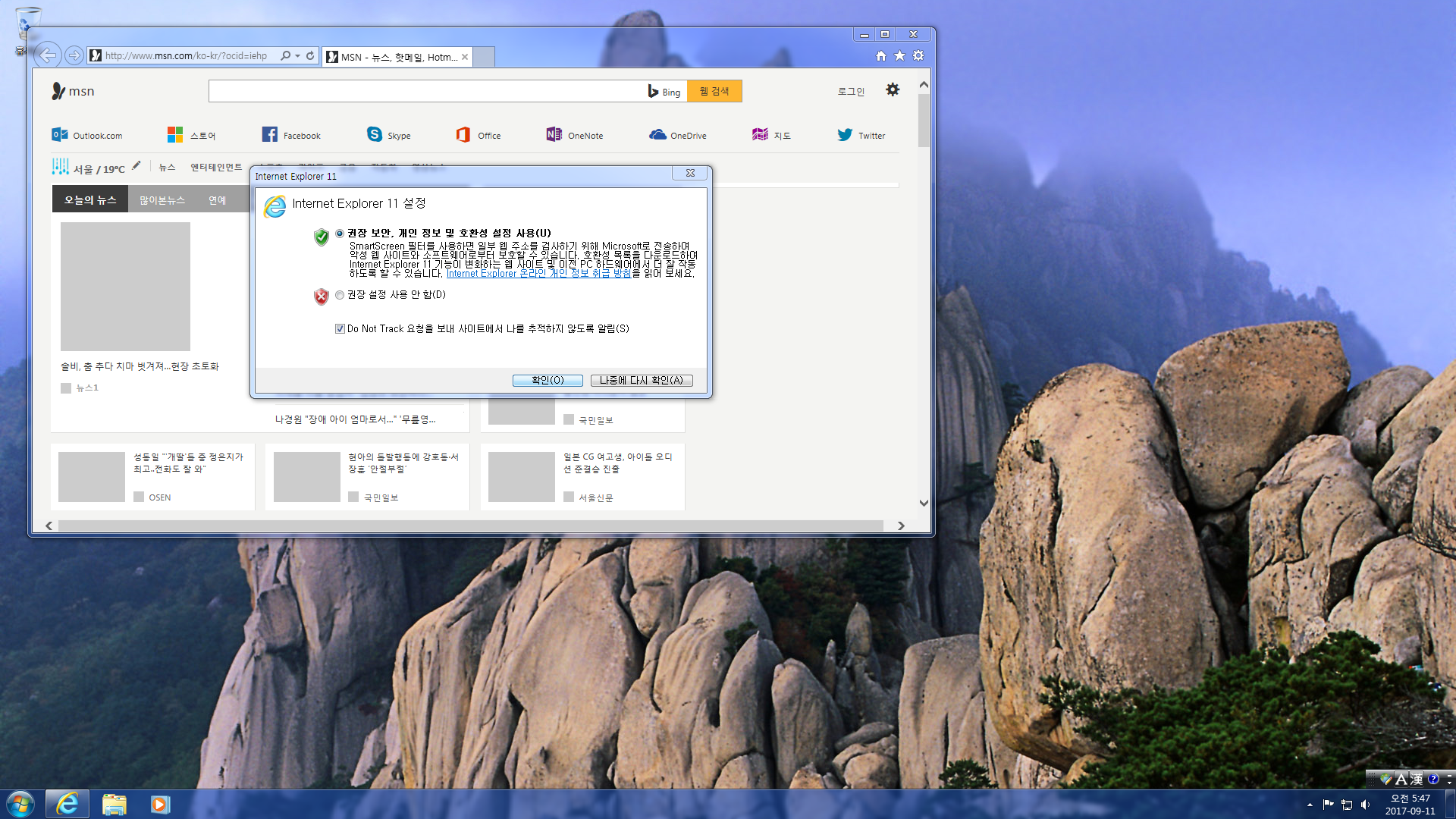Image resolution: width=1456 pixels, height=819 pixels.
Task: Click the scroll right arrow
Action: coord(901,526)
